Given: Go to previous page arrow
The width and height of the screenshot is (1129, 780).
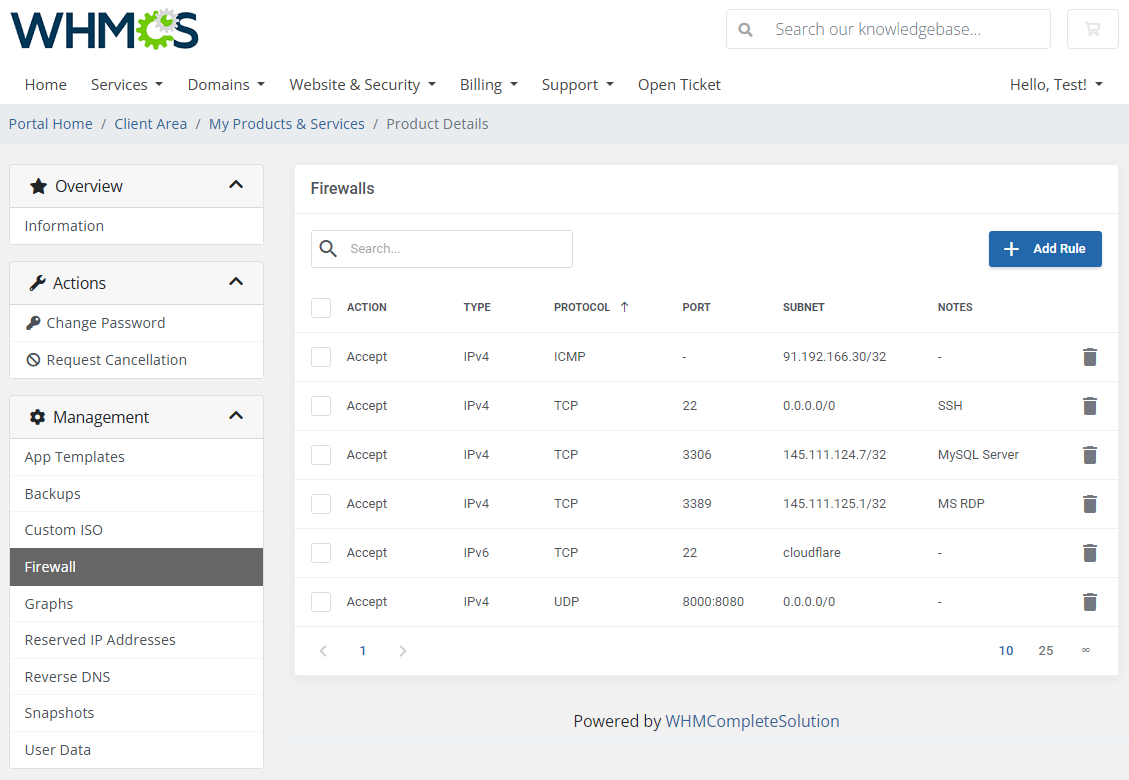Looking at the screenshot, I should coord(323,650).
